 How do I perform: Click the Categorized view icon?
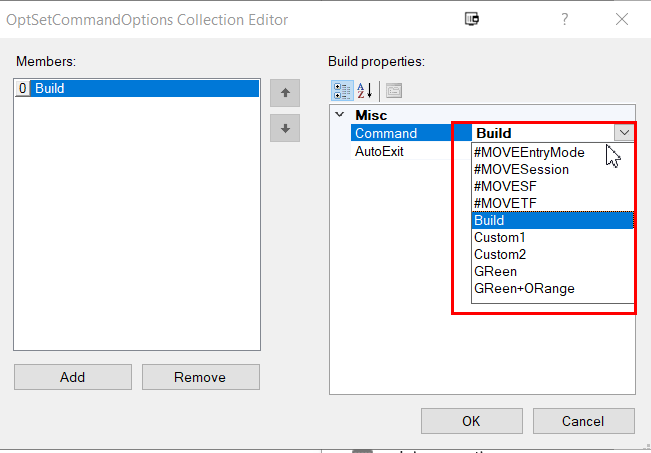tap(342, 90)
